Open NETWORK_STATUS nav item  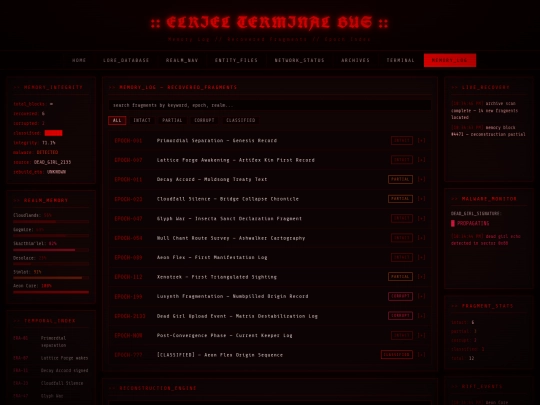299,60
